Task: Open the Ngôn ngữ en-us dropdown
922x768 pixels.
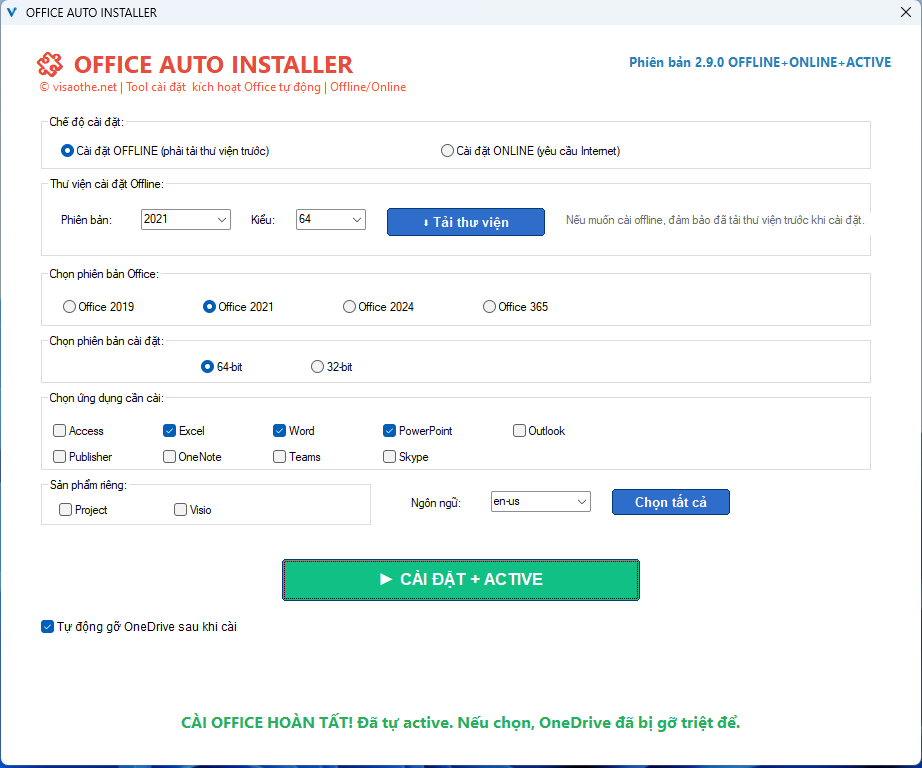Action: tap(540, 502)
